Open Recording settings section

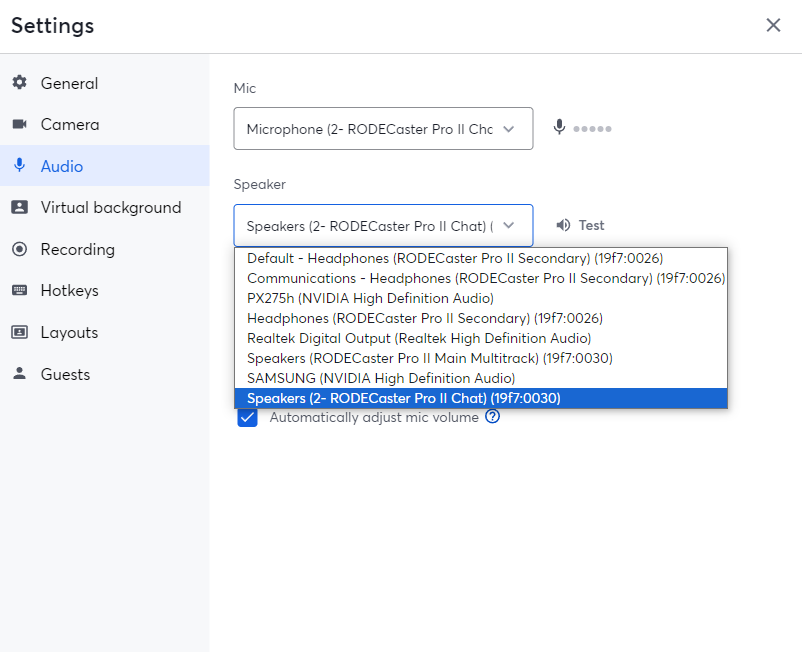click(x=104, y=249)
